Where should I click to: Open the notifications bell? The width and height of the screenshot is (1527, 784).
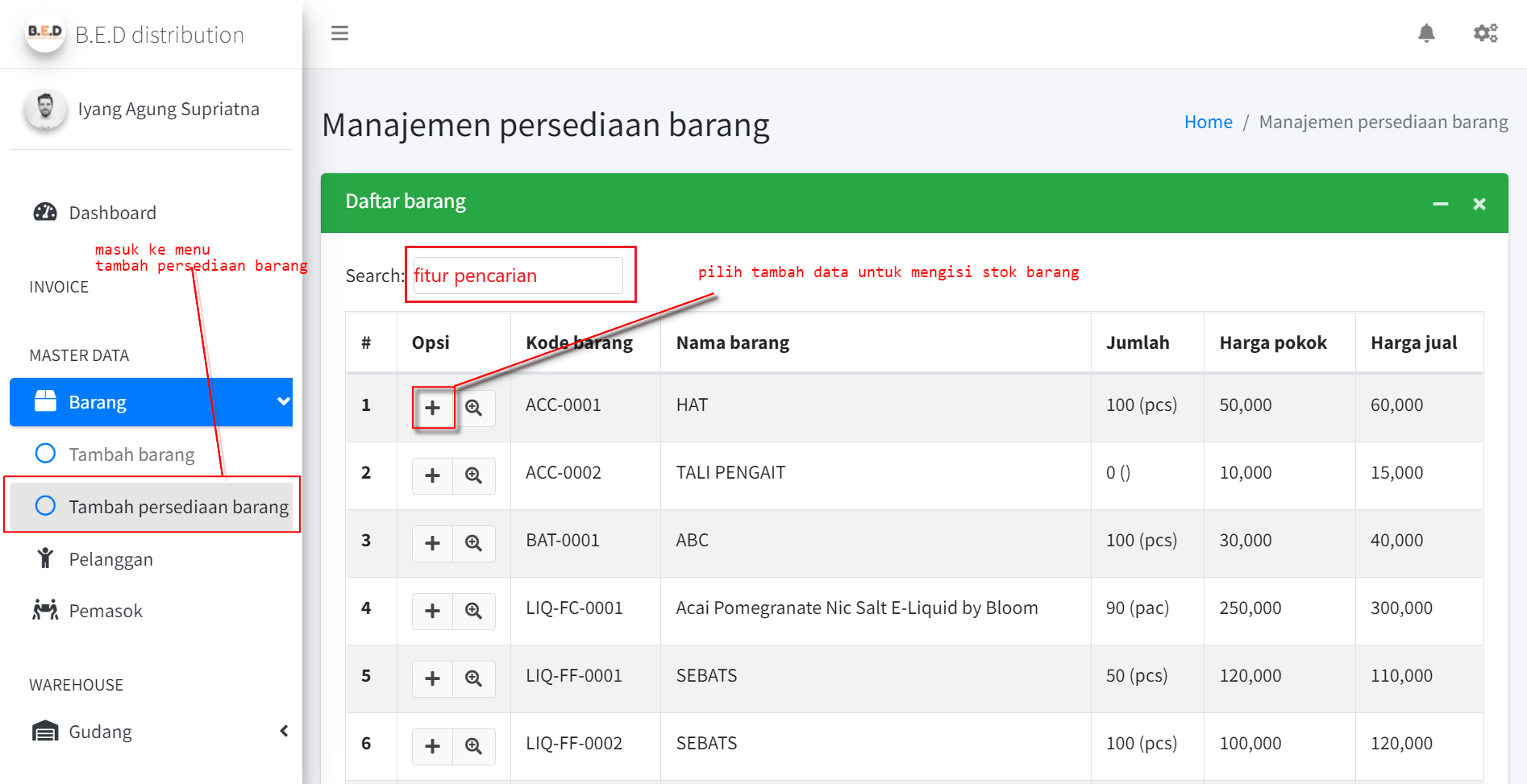coord(1426,33)
